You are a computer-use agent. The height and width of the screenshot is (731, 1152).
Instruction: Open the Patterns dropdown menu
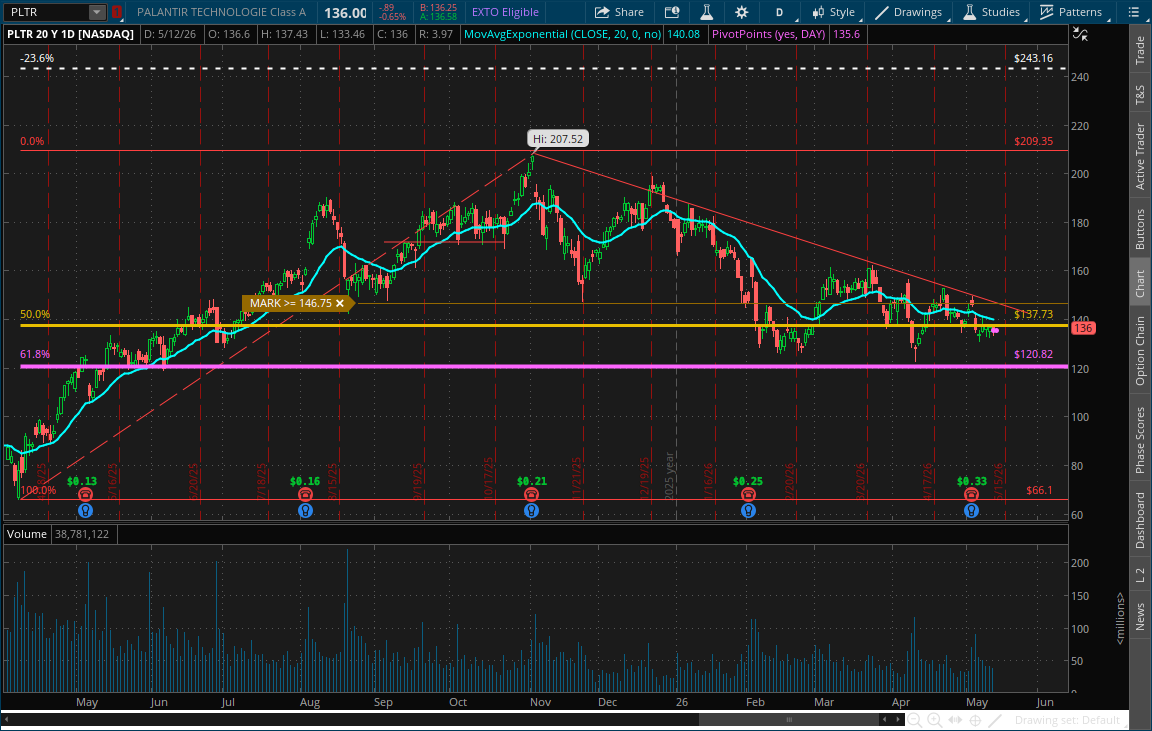click(1071, 12)
